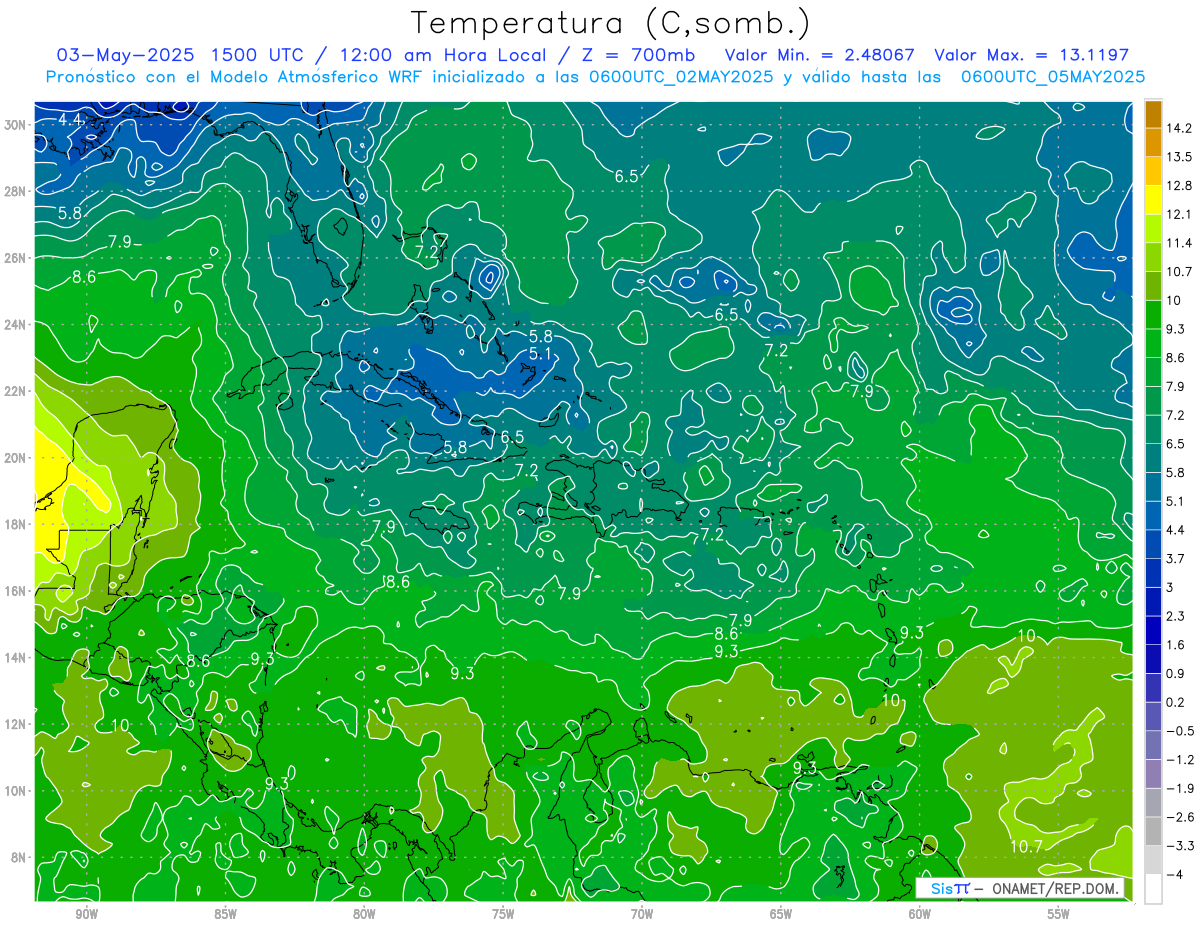Click the 28N latitude axis label
Image resolution: width=1200 pixels, height=927 pixels.
point(16,191)
